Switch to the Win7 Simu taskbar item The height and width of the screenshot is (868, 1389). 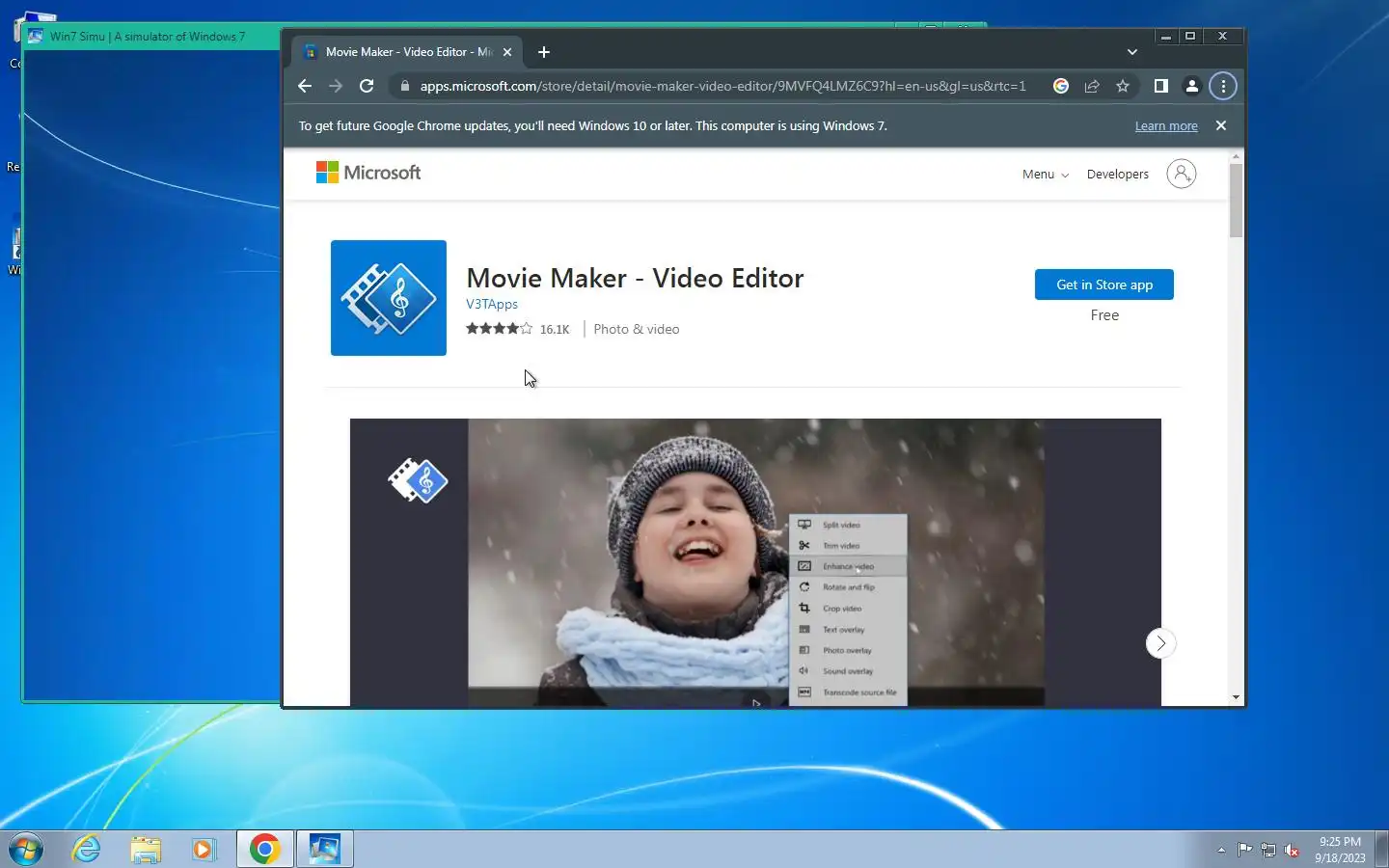324,849
